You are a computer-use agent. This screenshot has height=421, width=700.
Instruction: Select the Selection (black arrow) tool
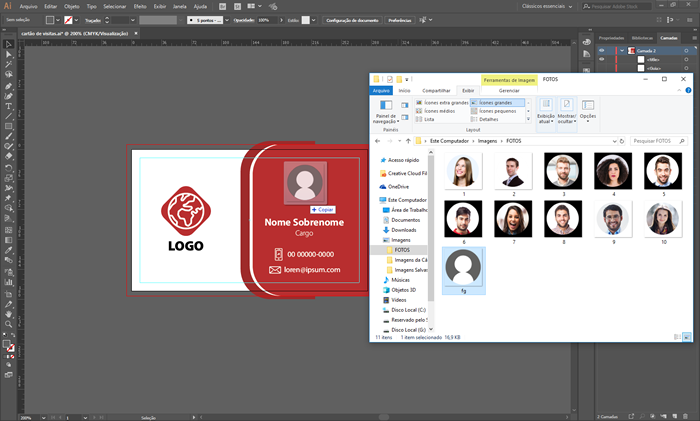(x=8, y=44)
